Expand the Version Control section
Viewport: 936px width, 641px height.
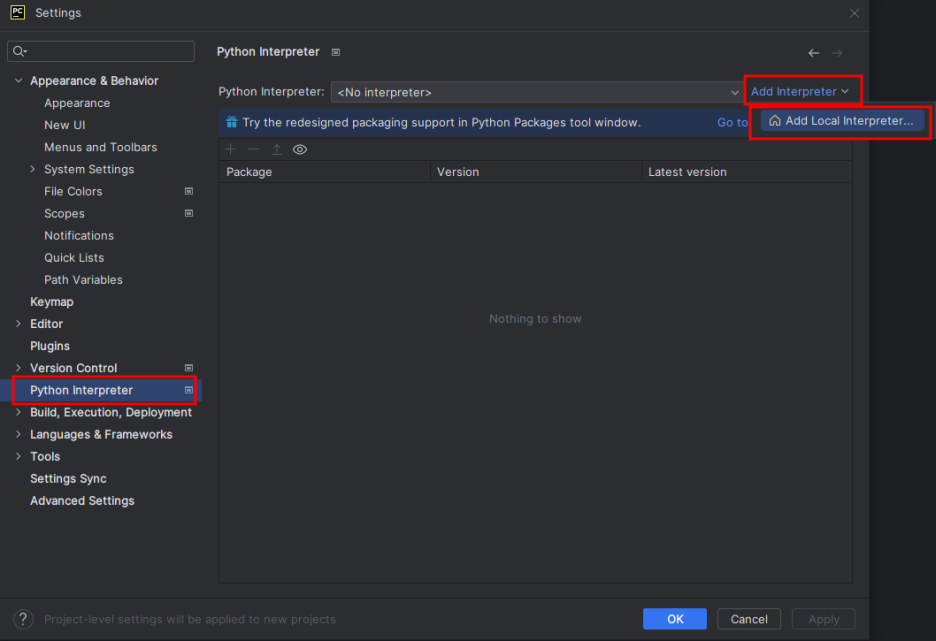19,368
